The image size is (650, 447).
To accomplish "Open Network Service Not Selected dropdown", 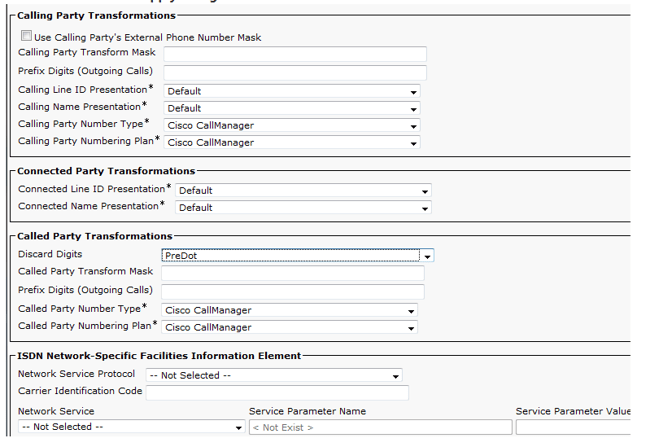I will 132,427.
